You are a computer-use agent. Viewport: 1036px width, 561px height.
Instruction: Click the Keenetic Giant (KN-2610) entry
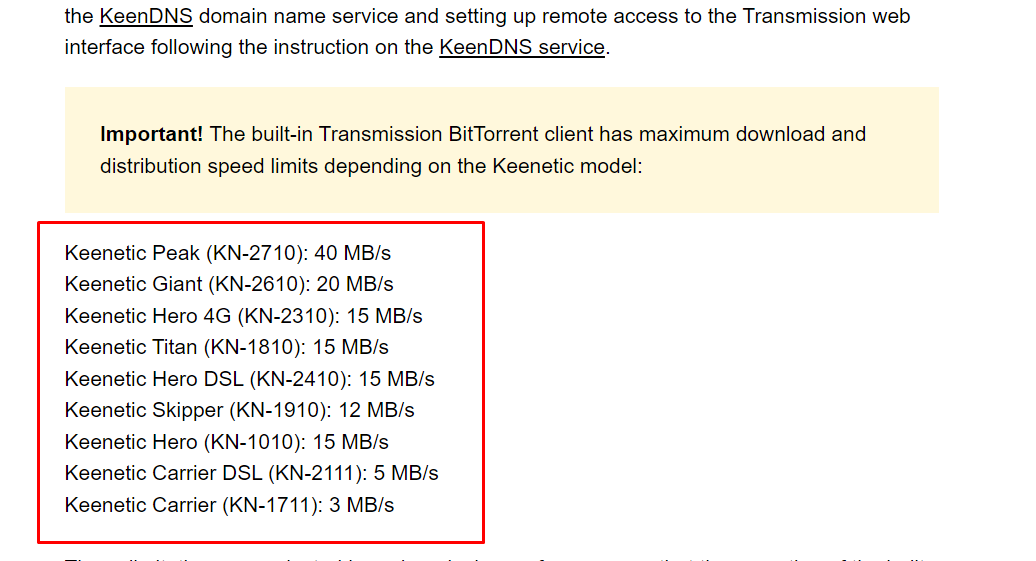click(229, 284)
